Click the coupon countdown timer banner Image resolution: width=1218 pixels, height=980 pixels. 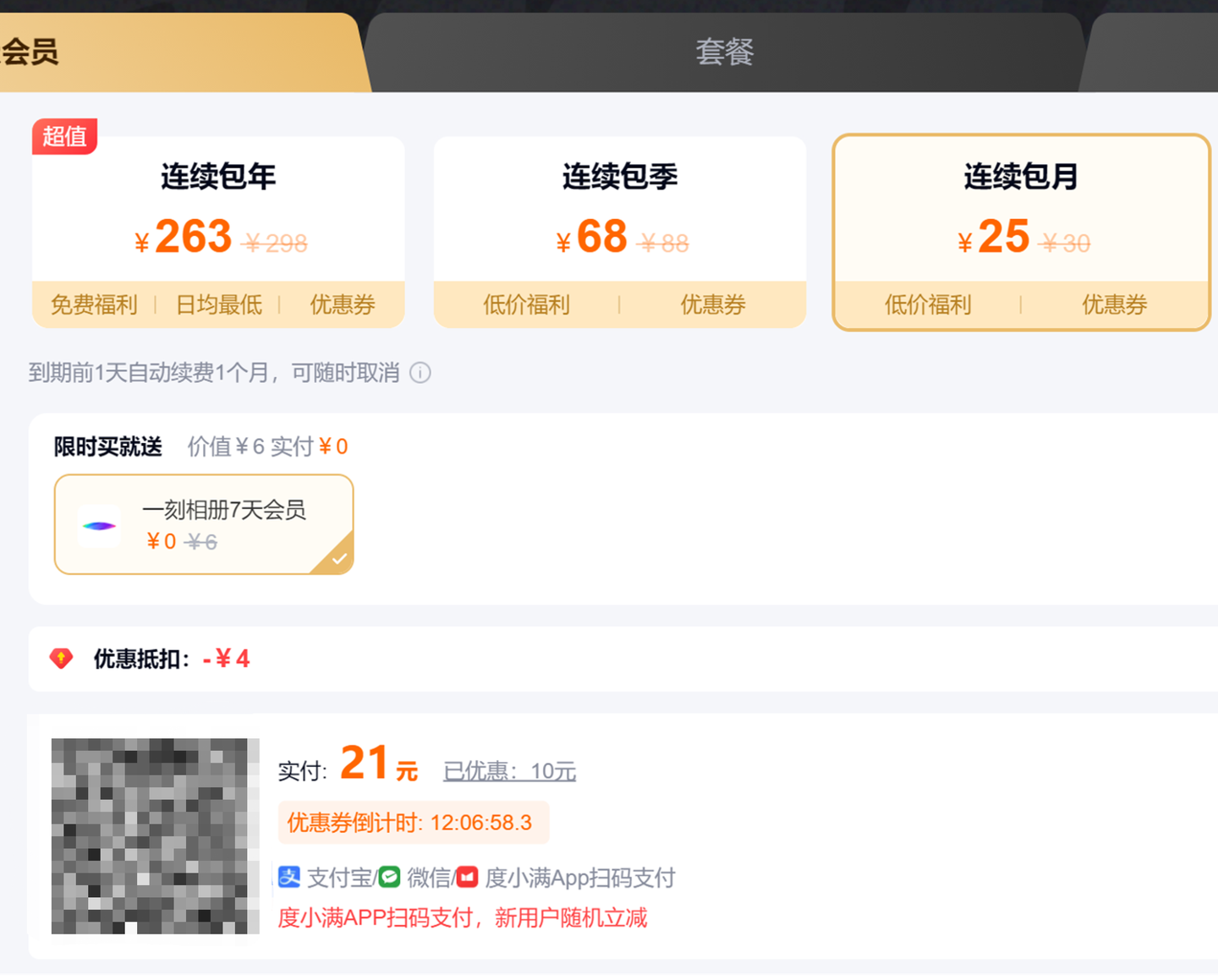(x=414, y=821)
